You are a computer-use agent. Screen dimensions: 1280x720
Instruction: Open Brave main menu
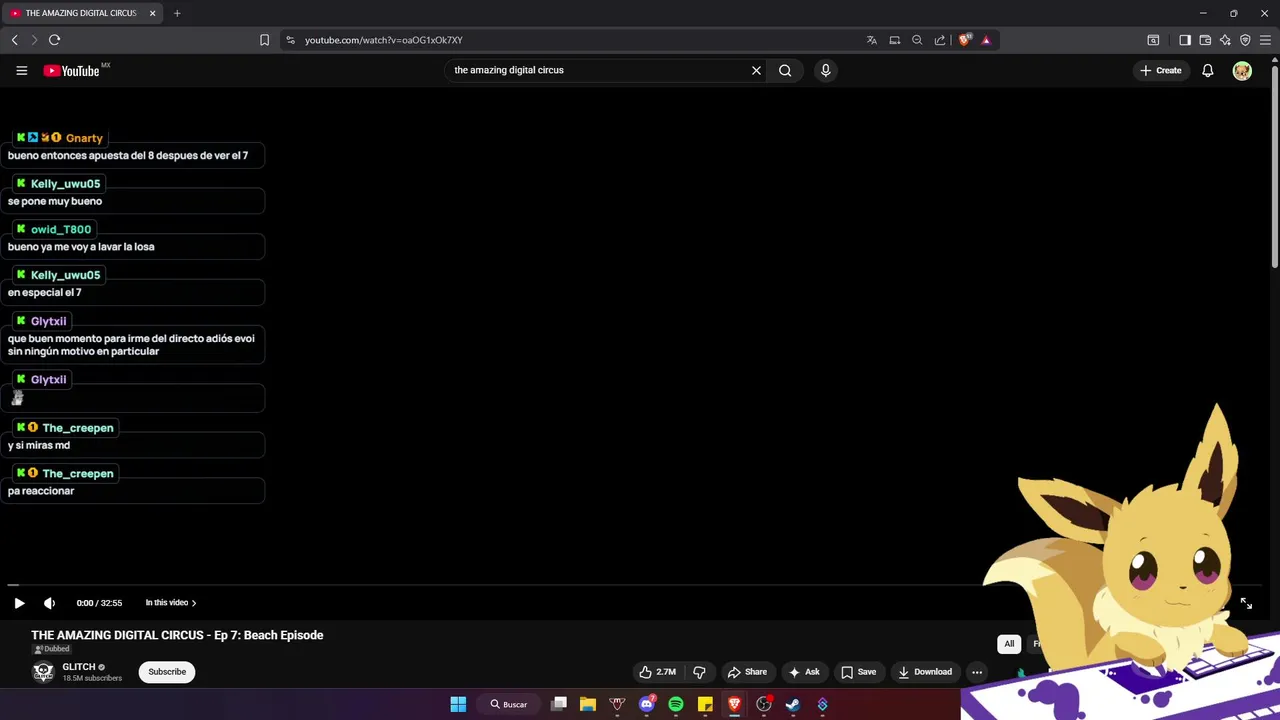[1265, 40]
